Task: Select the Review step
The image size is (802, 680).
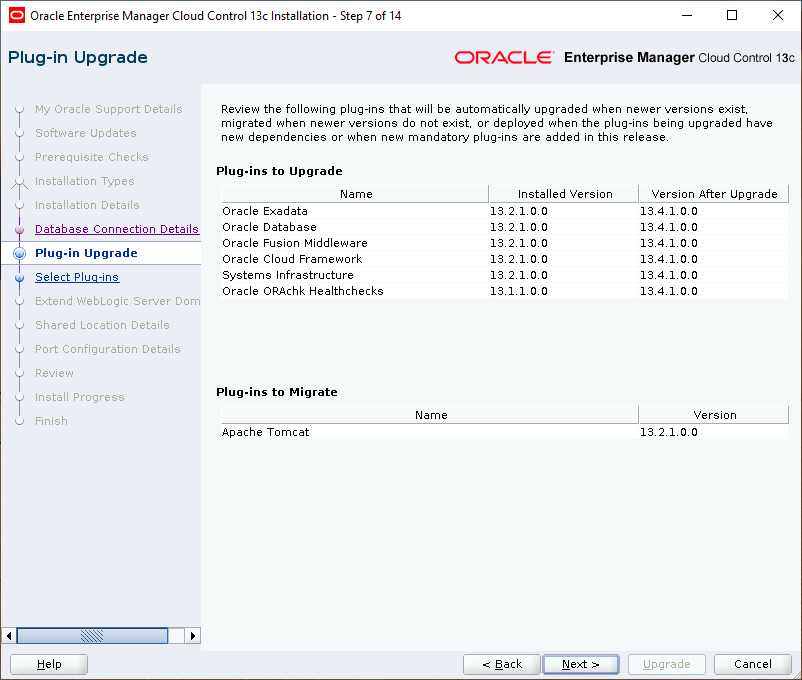Action: [x=54, y=374]
